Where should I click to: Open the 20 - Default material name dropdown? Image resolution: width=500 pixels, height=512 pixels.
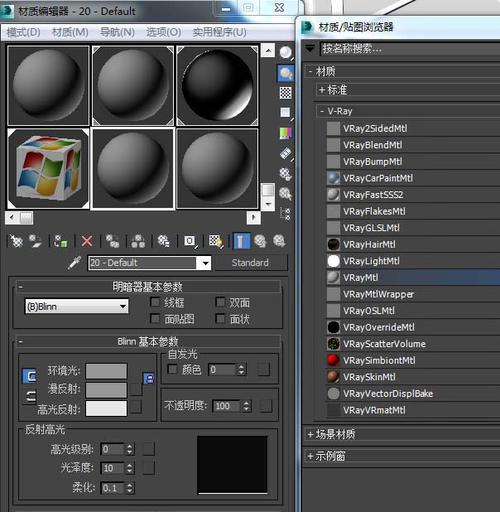pos(150,263)
